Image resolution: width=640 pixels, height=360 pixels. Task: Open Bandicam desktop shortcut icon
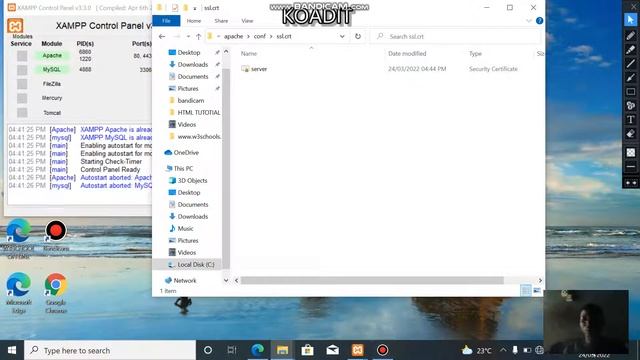[x=56, y=236]
